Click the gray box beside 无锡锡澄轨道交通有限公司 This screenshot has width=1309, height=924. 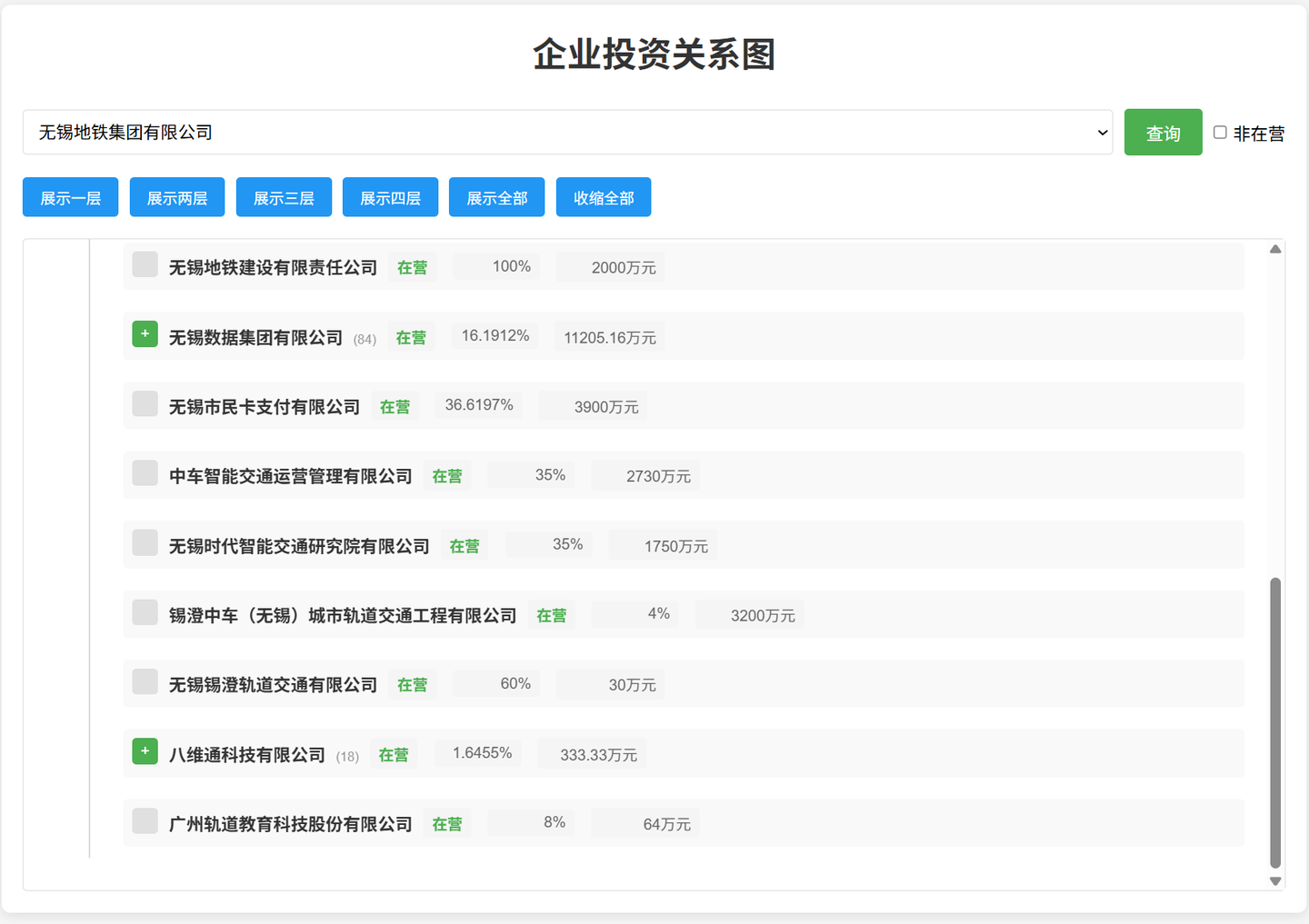pyautogui.click(x=145, y=681)
